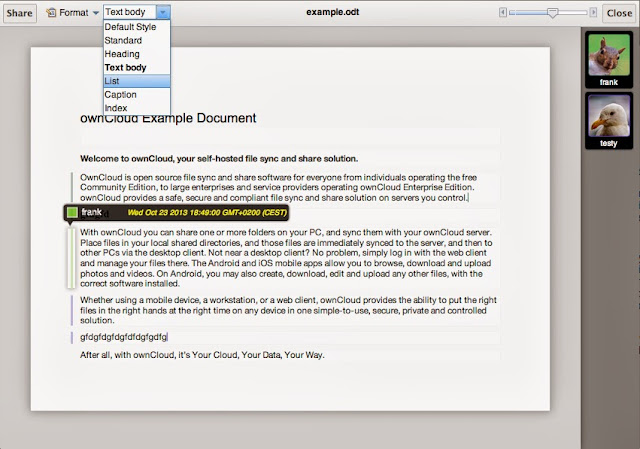Click the zoom slider right arrow
640x449 pixels.
tap(593, 12)
